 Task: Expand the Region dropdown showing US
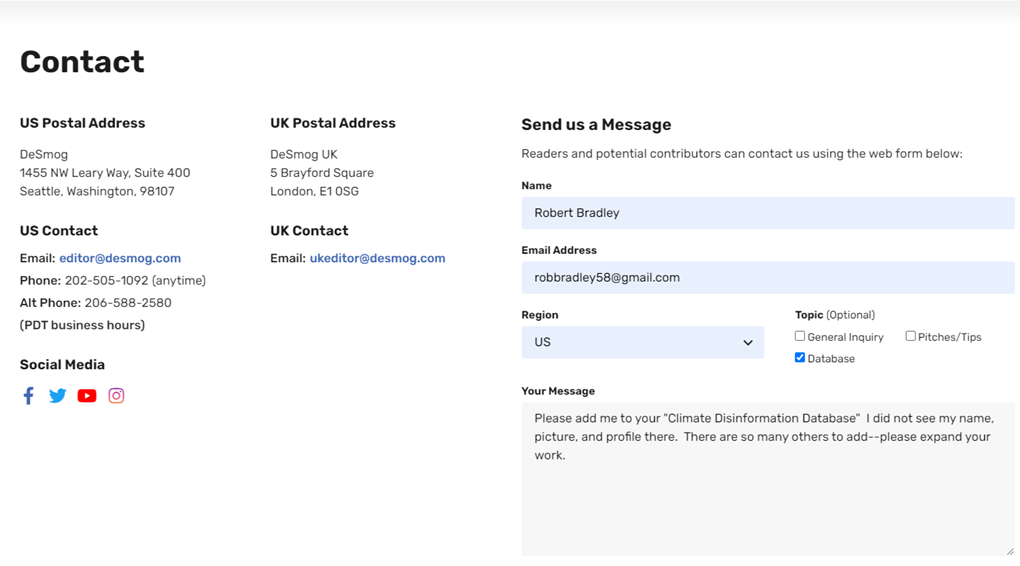[x=643, y=342]
